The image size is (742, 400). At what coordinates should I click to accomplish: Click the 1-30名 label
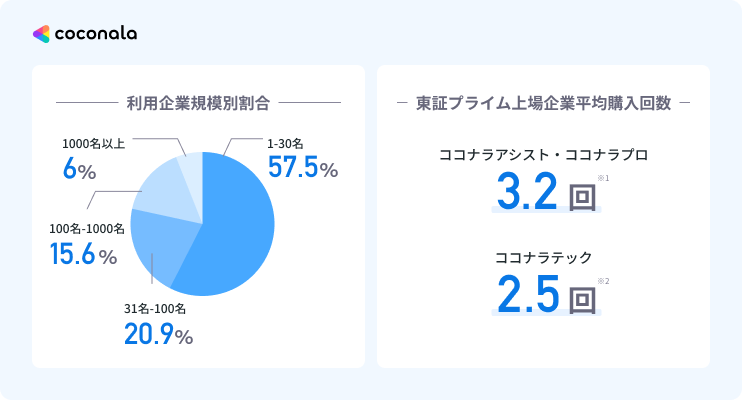point(284,145)
